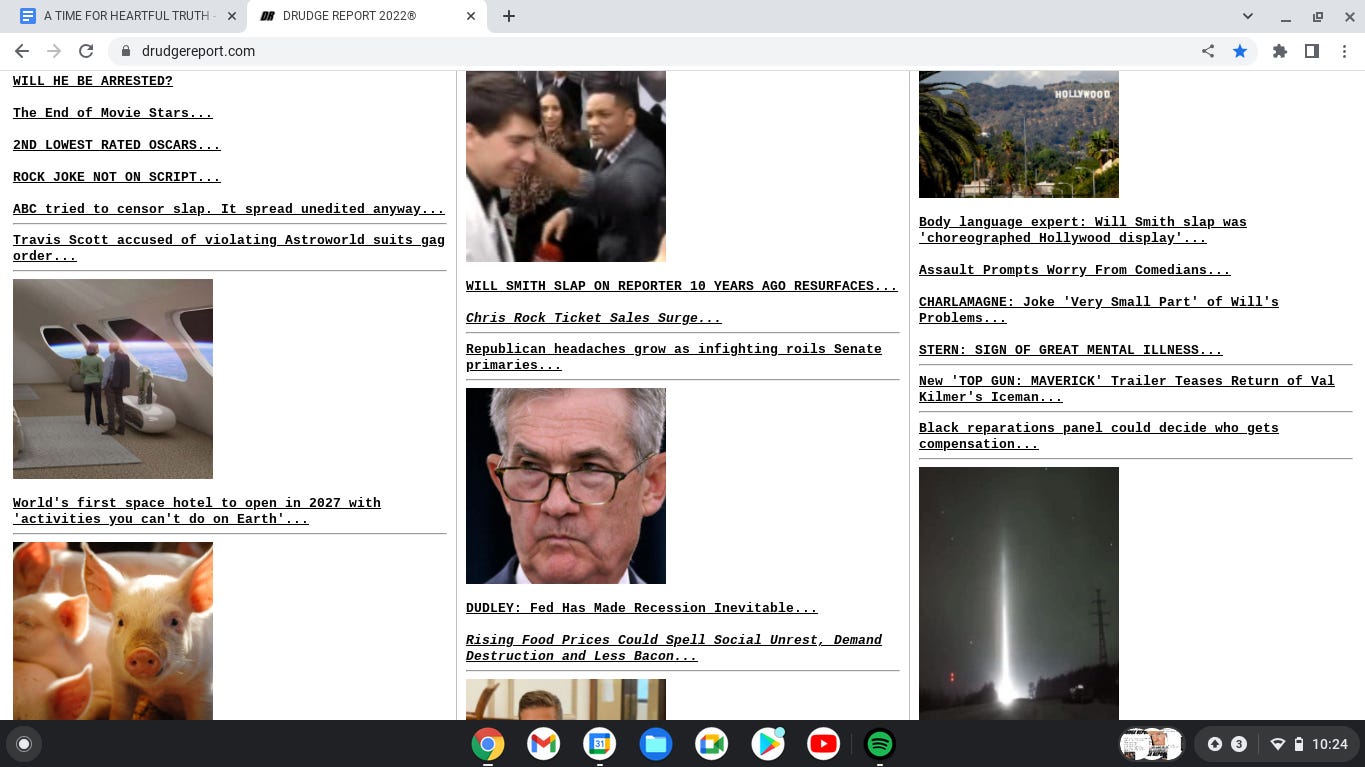Select the DRUDGE REPORT 2022 tab
1365x767 pixels.
(x=367, y=16)
